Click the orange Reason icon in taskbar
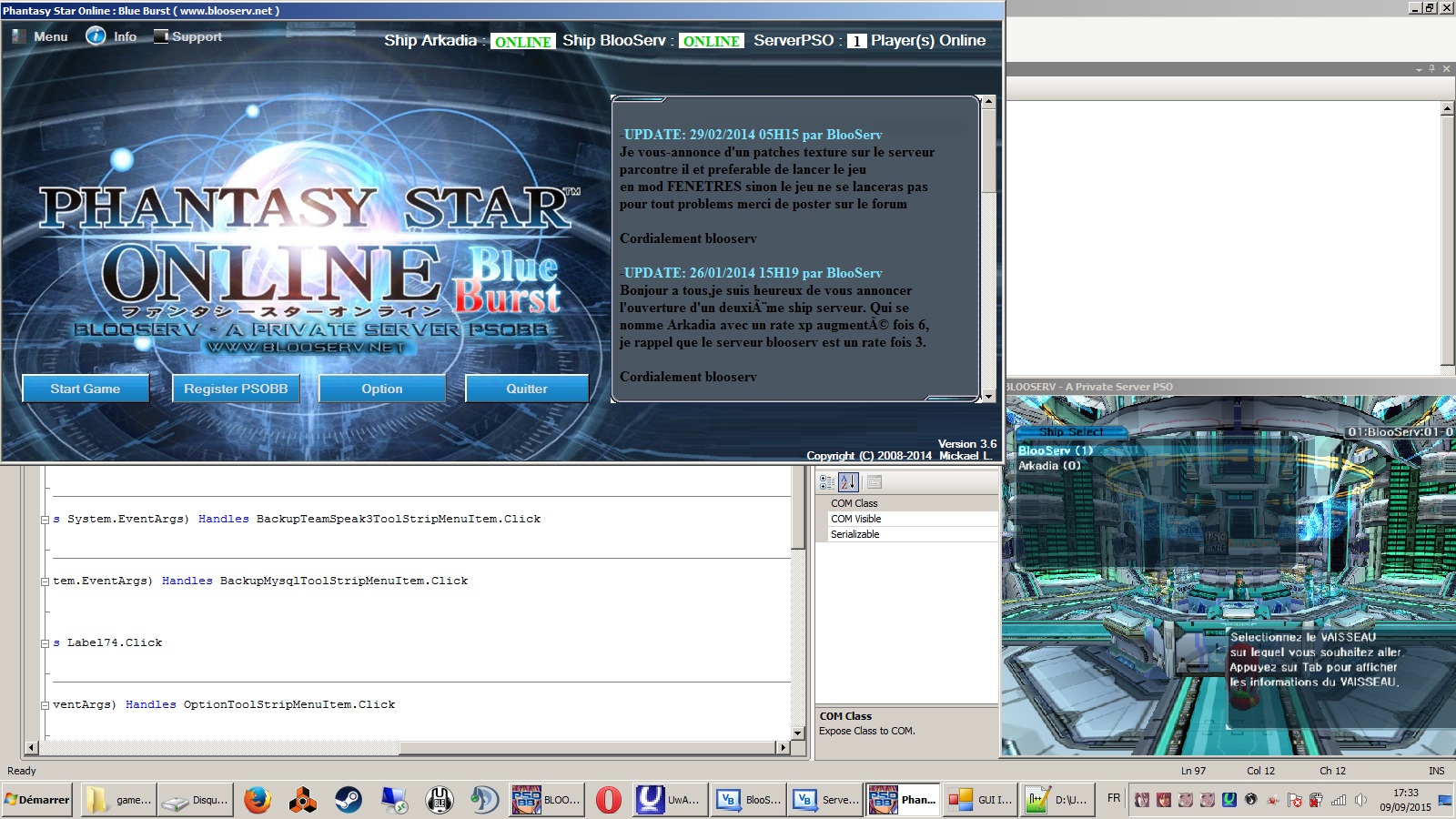The height and width of the screenshot is (819, 1456). pyautogui.click(x=303, y=800)
